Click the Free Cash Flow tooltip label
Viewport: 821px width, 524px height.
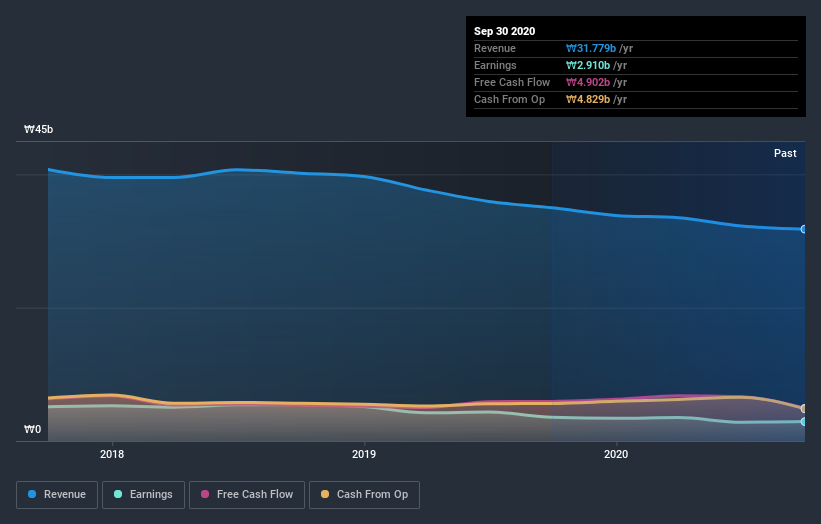(x=512, y=82)
